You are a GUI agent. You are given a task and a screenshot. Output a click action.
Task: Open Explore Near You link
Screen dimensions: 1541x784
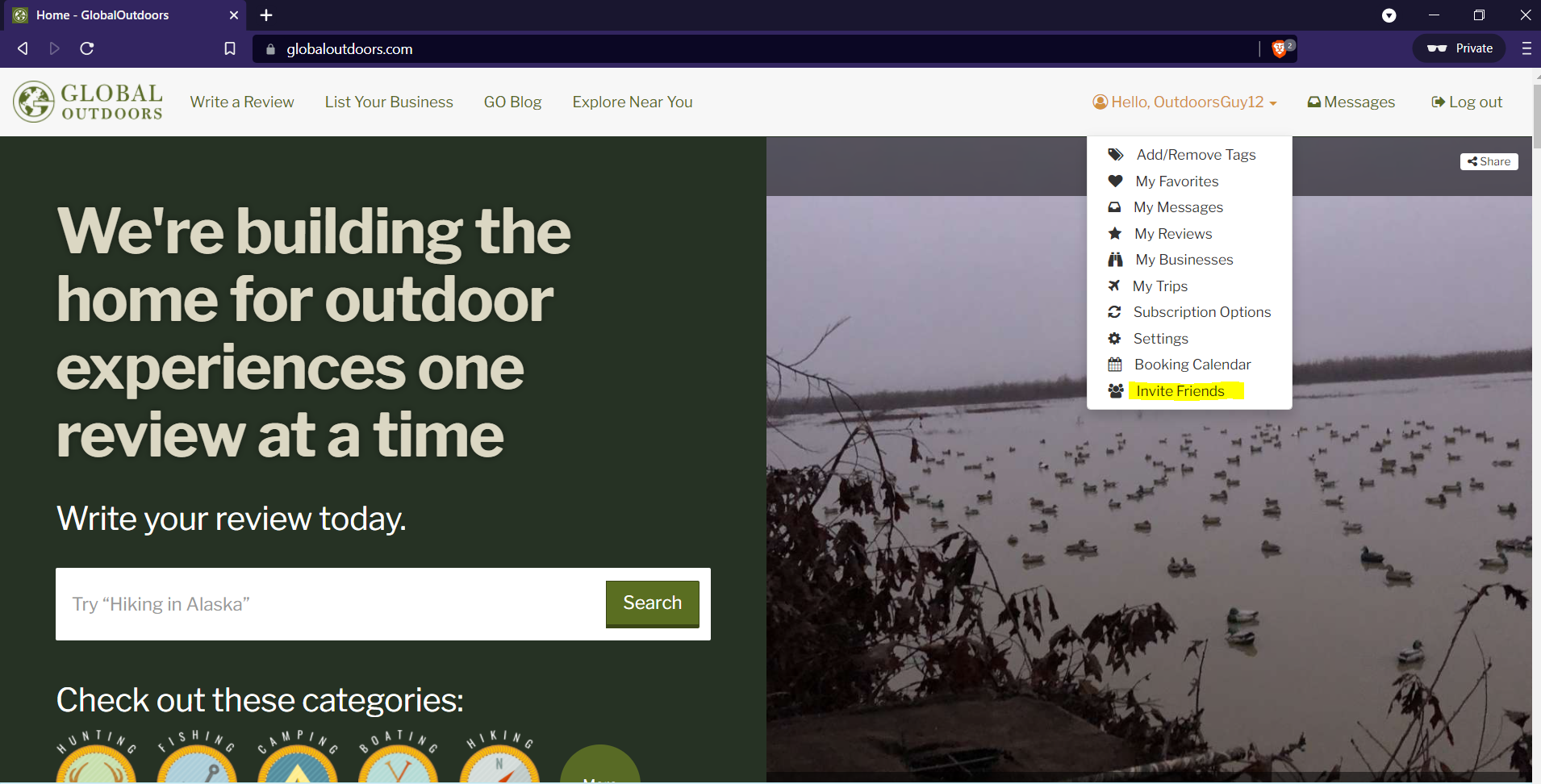click(633, 102)
